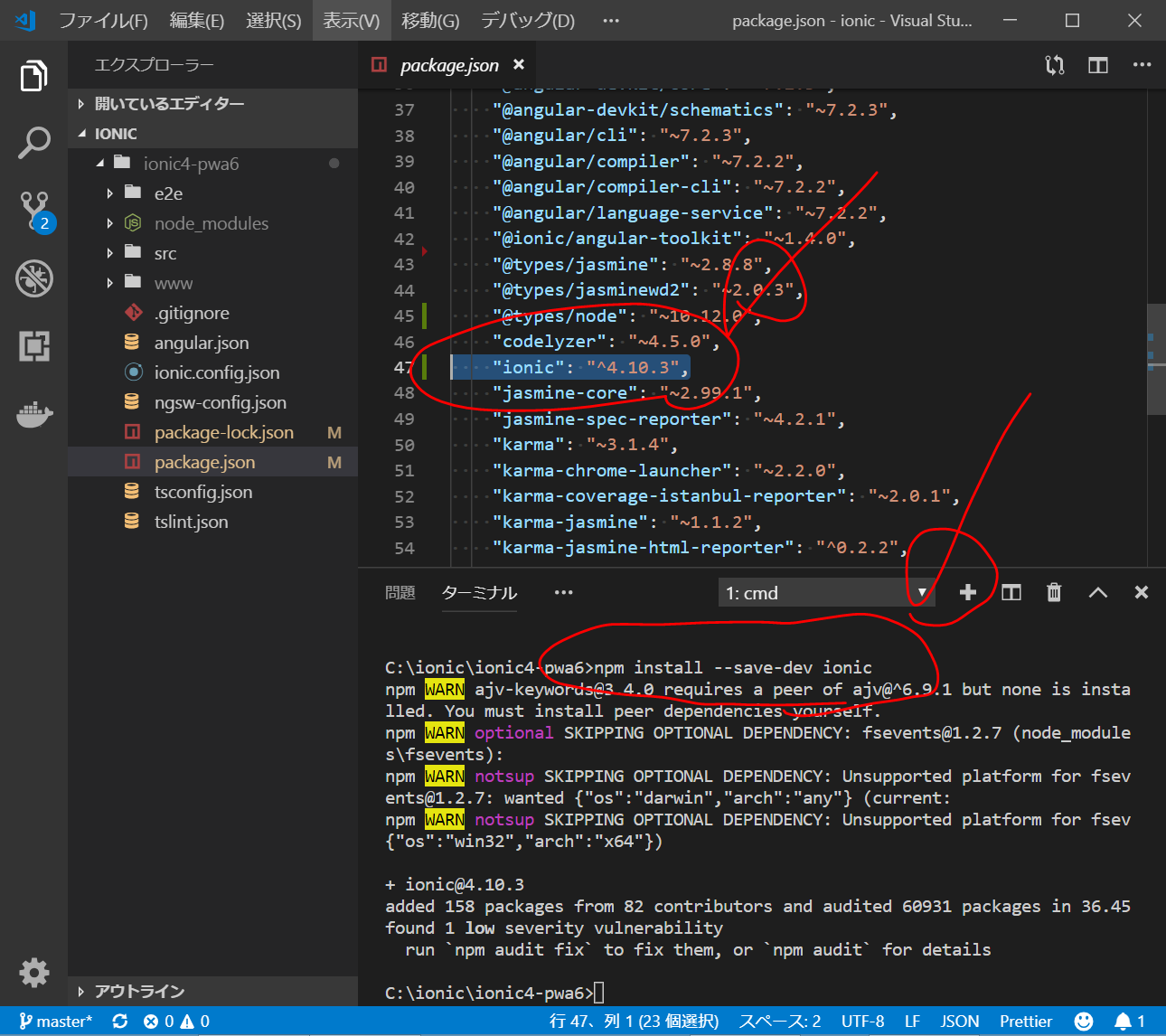Click the VS Code logo icon in title bar
This screenshot has height=1036, width=1166.
25,20
